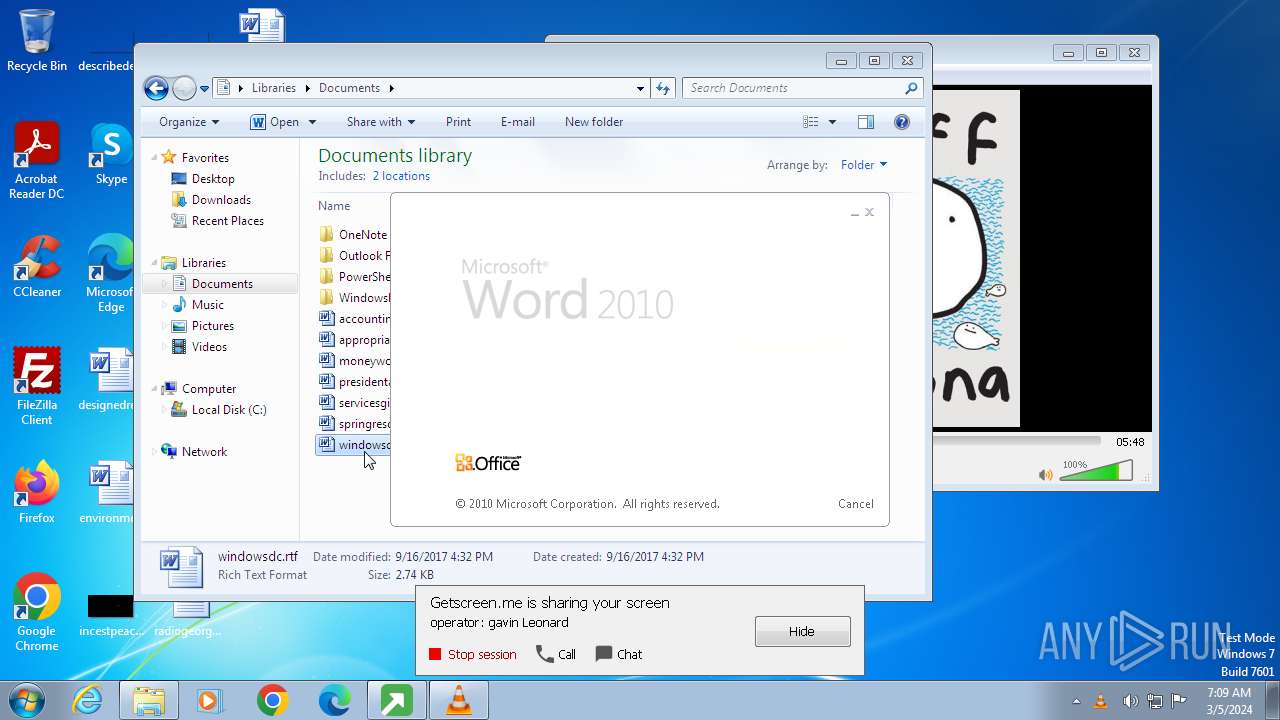Open the view options dropdown arrow
The image size is (1280, 720).
(x=832, y=122)
